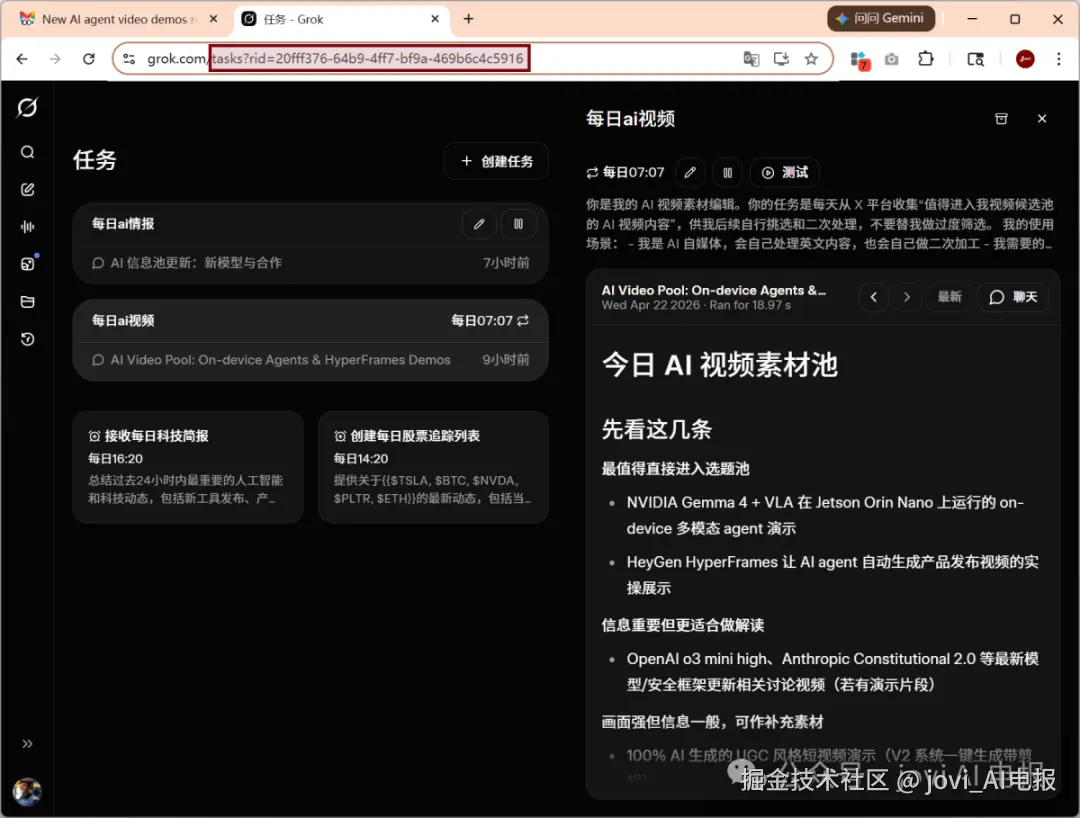Viewport: 1080px width, 818px height.
Task: Open the user profile avatar
Action: [27, 792]
